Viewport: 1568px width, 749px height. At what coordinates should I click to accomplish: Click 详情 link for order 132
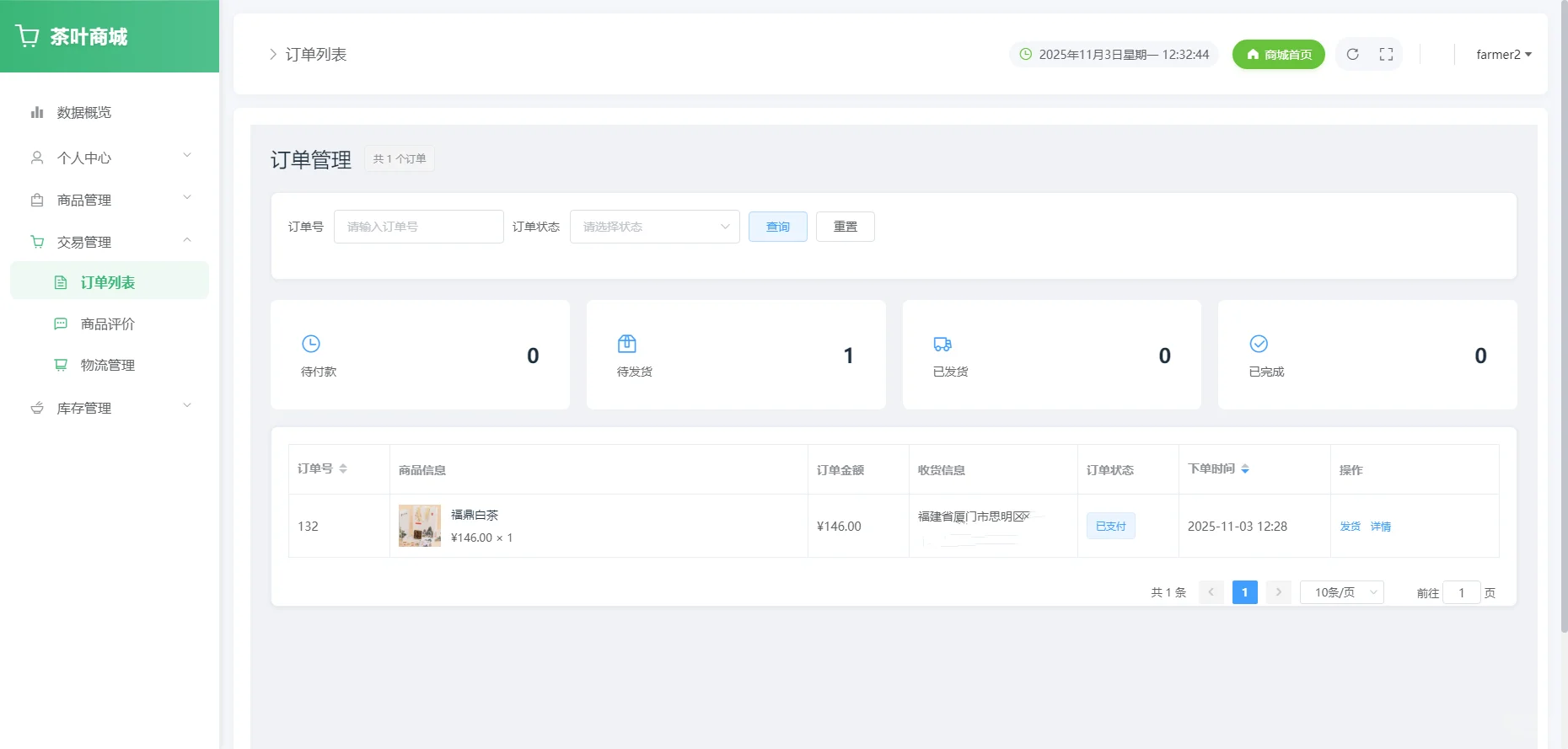coord(1381,526)
